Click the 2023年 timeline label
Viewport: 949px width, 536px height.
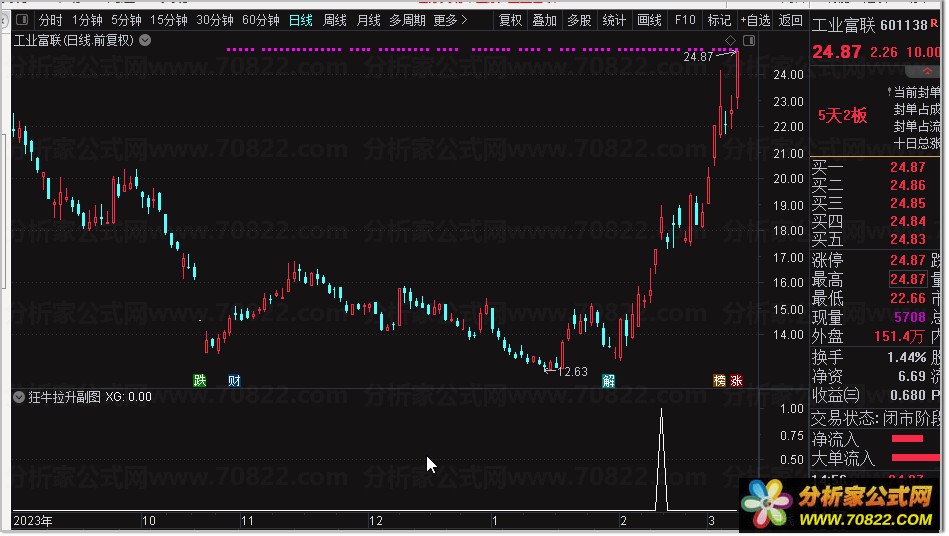point(33,521)
